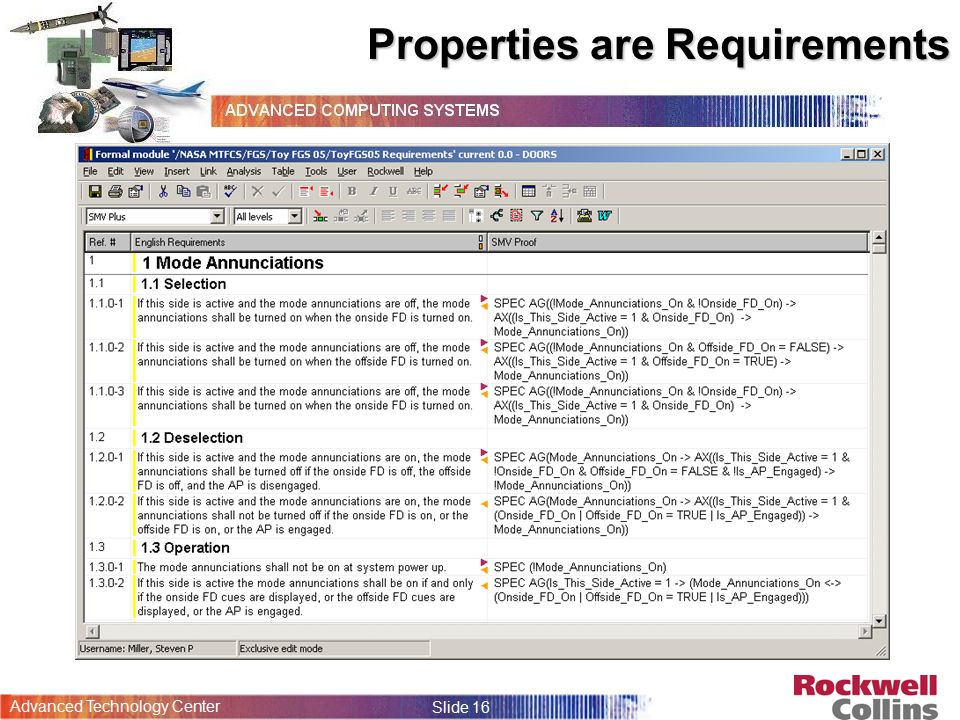Select the 1.2 Deselection heading row
Image resolution: width=960 pixels, height=720 pixels.
click(x=476, y=438)
